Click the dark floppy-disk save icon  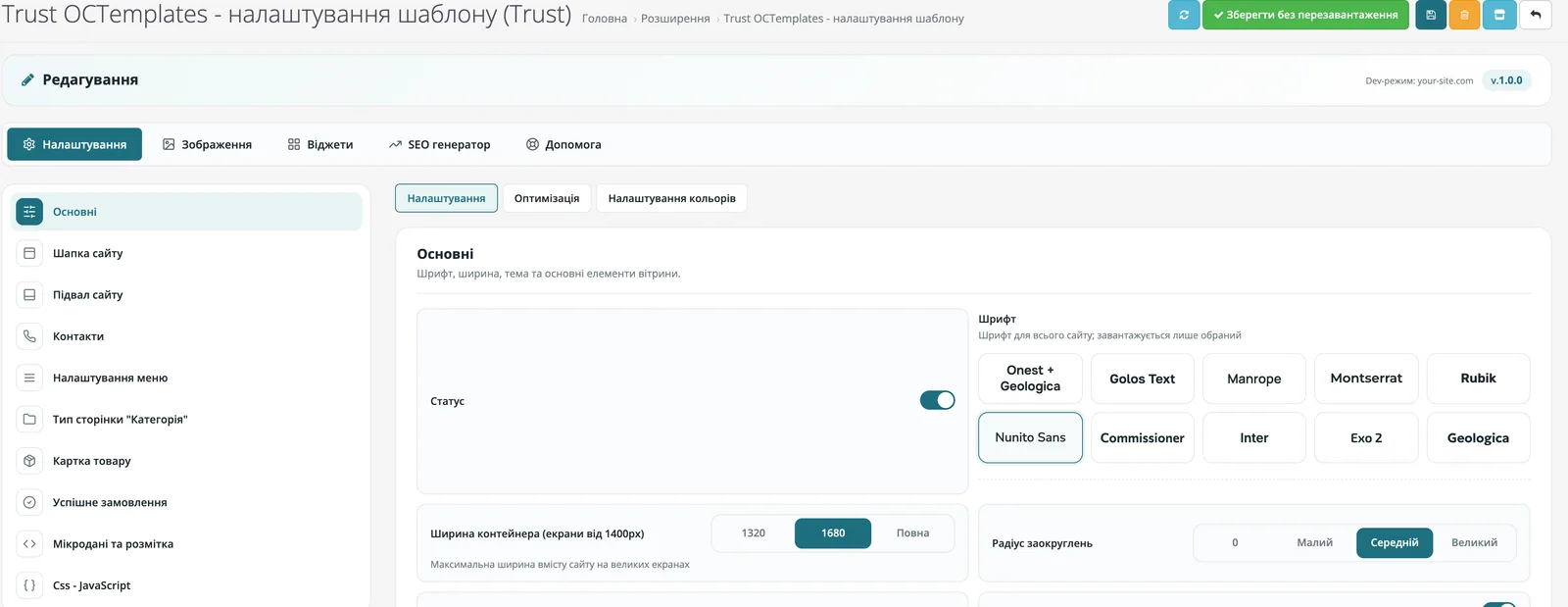[1431, 15]
